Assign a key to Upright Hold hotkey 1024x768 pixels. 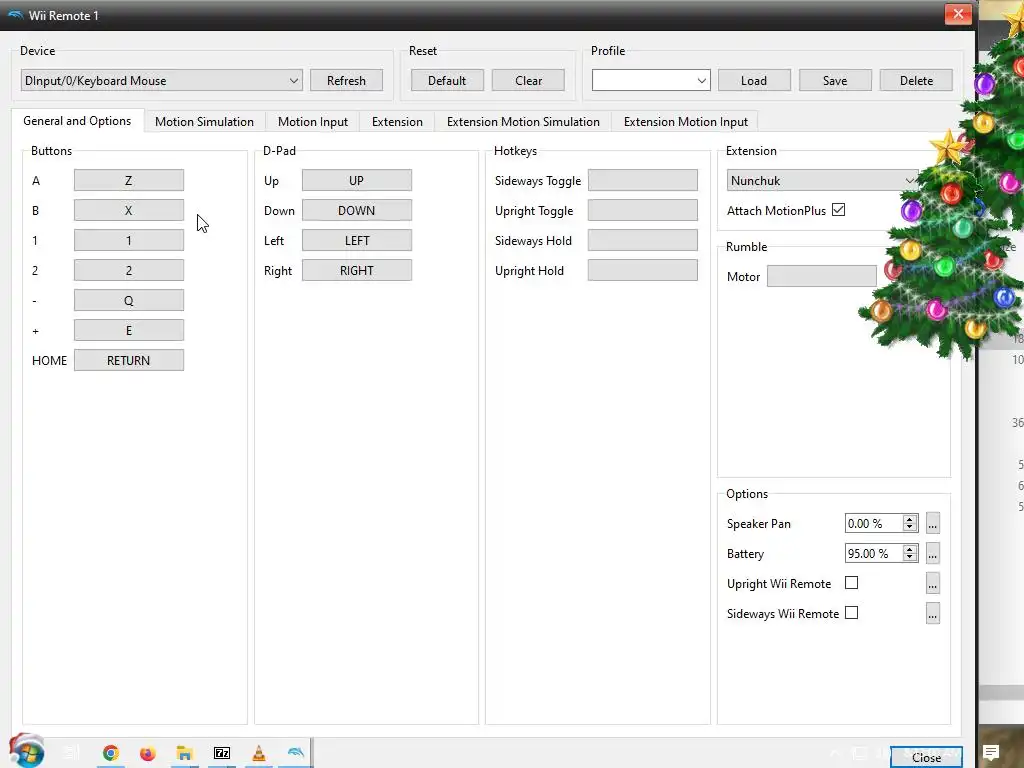point(643,270)
